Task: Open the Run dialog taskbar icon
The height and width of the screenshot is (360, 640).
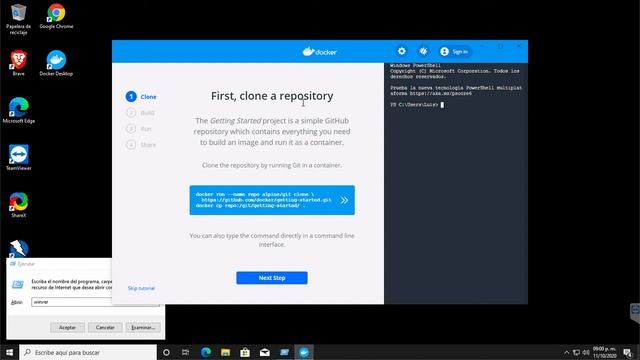Action: pos(284,352)
